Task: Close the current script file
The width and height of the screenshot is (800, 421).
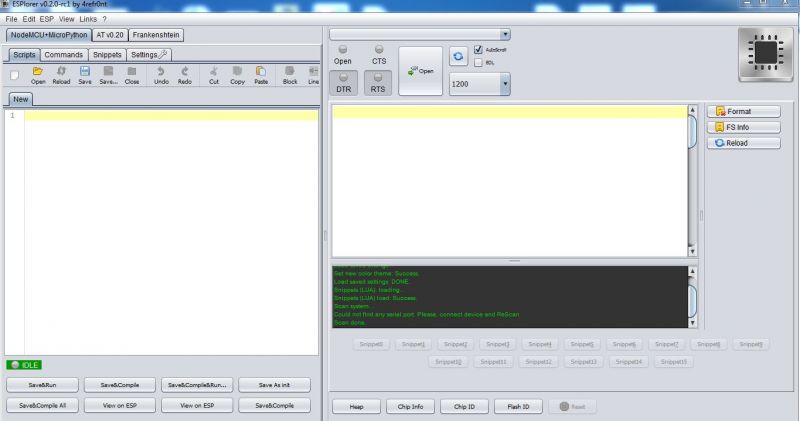Action: pyautogui.click(x=132, y=75)
